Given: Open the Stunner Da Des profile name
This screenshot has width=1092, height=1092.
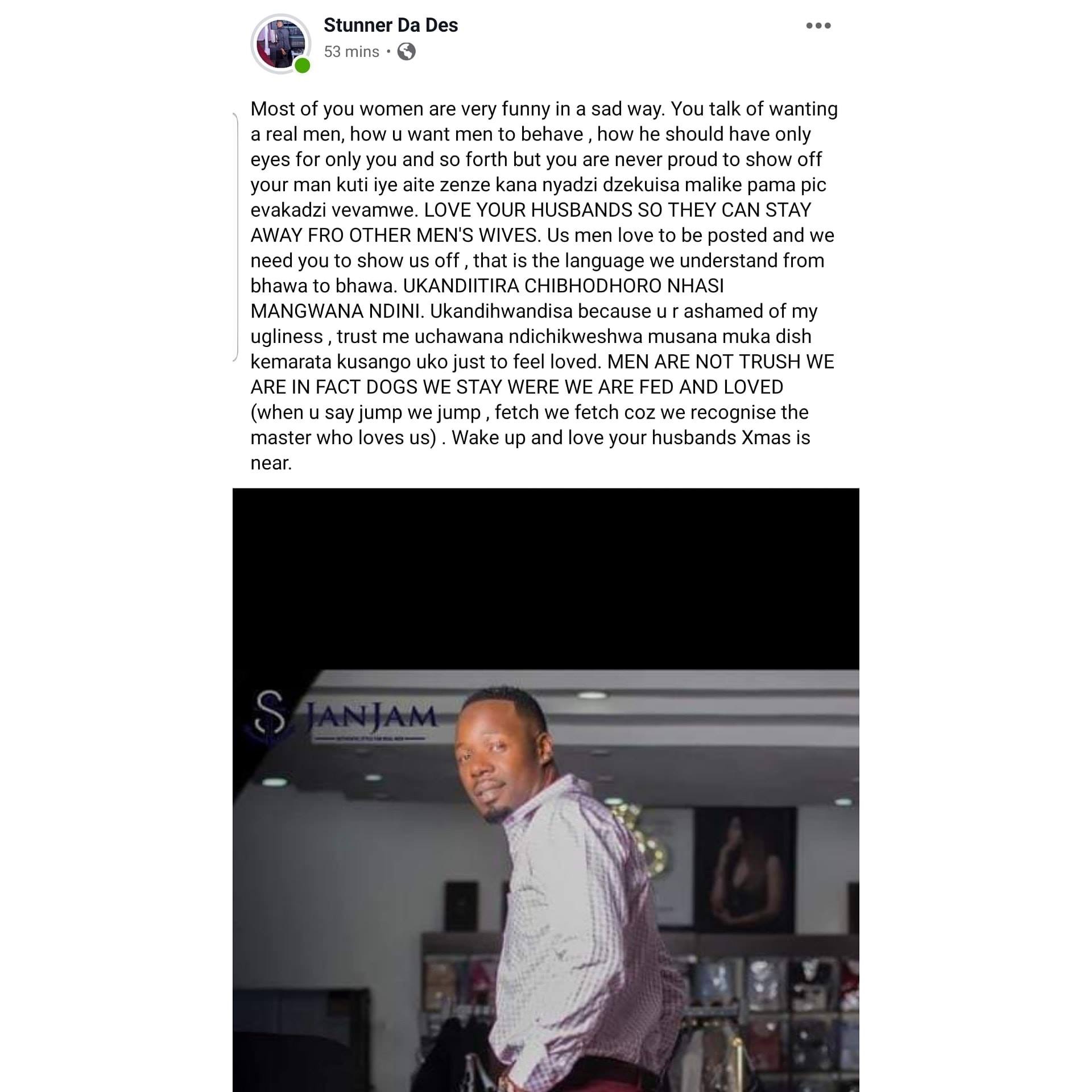Looking at the screenshot, I should tap(391, 25).
